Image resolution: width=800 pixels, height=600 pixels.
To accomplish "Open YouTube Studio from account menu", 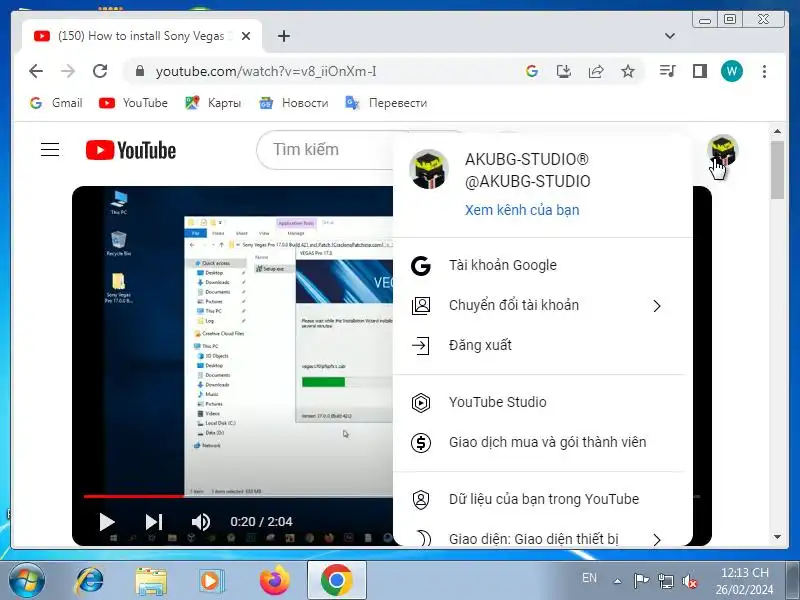I will point(543,403).
